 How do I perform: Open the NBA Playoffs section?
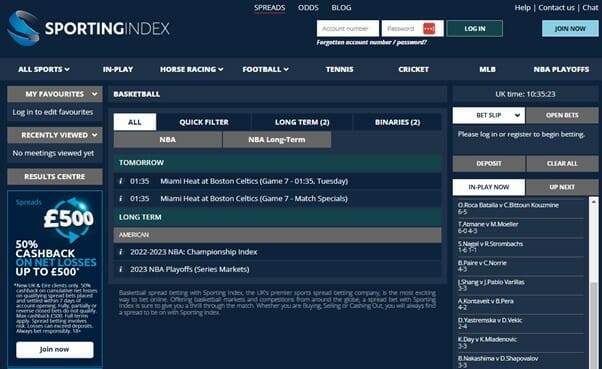click(561, 69)
